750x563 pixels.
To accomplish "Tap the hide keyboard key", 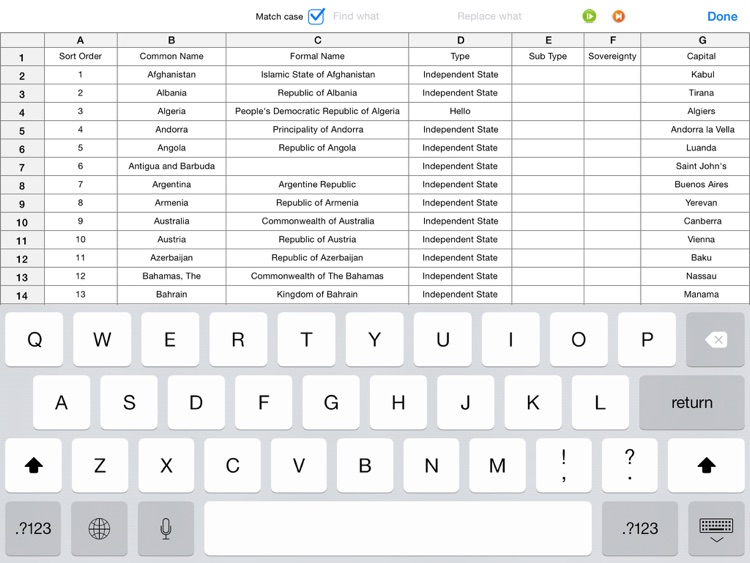I will [x=716, y=529].
